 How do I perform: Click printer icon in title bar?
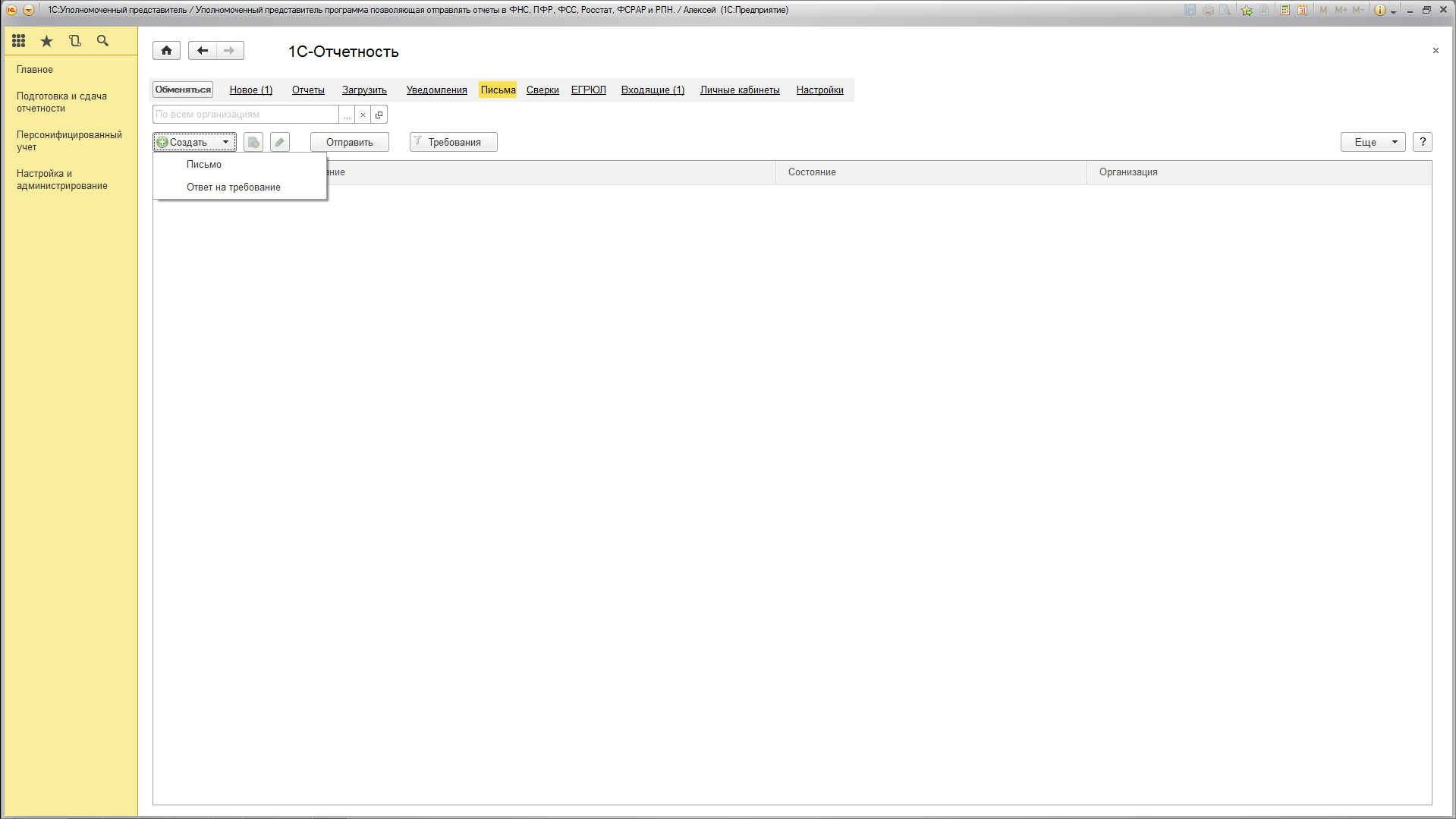click(x=1208, y=10)
